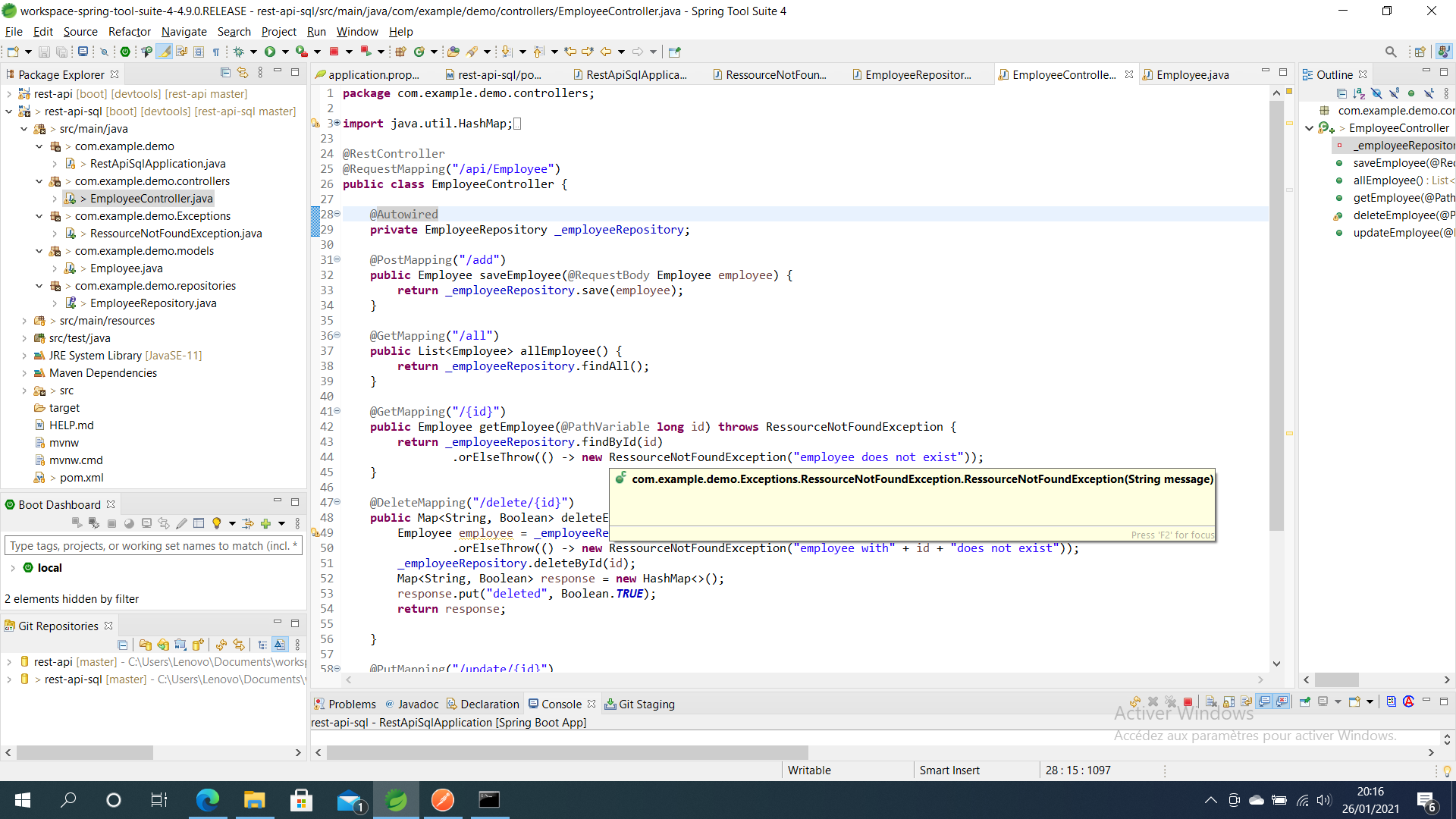Click the lightbulb icon in Boot Dashboard
This screenshot has height=819, width=1456.
coord(217,523)
